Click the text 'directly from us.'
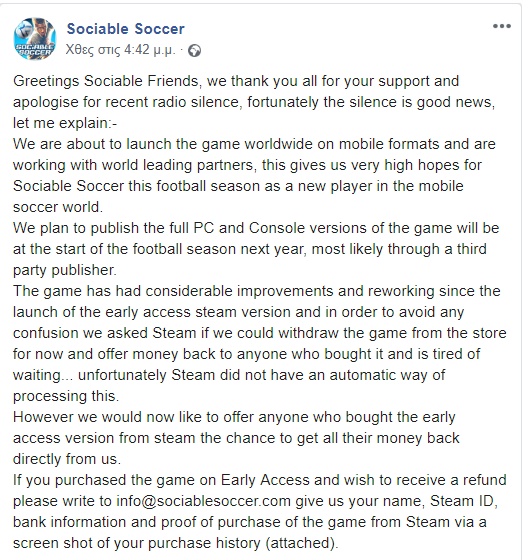The height and width of the screenshot is (560, 522). (67, 459)
